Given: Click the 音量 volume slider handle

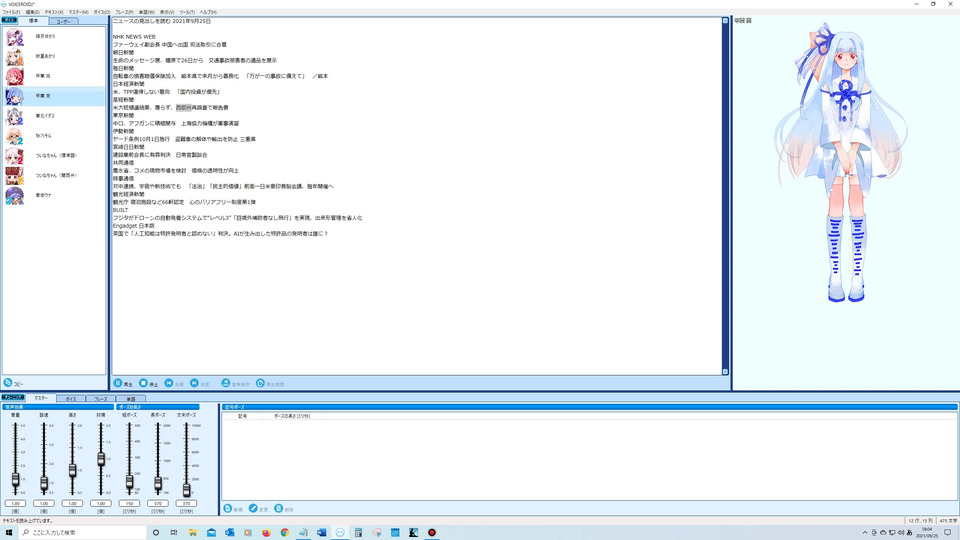Looking at the screenshot, I should click(15, 480).
